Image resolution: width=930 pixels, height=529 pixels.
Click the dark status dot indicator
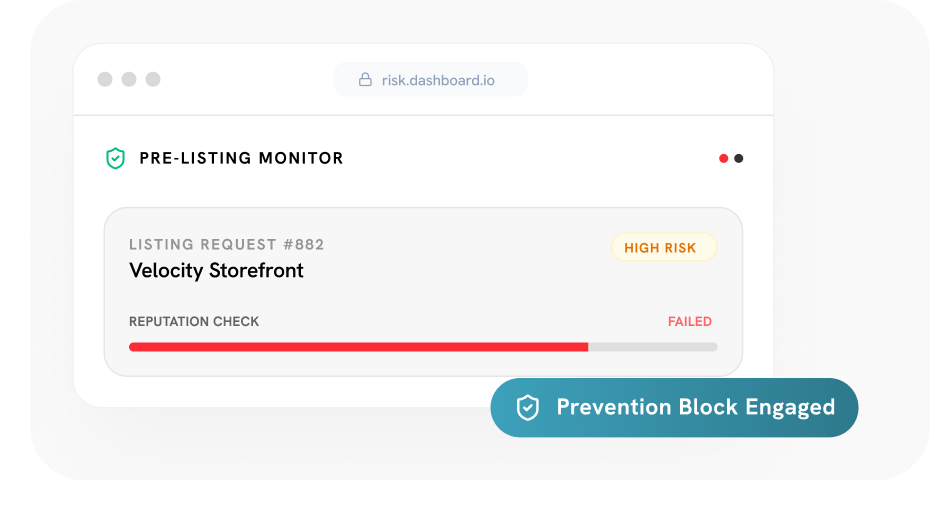pos(739,158)
